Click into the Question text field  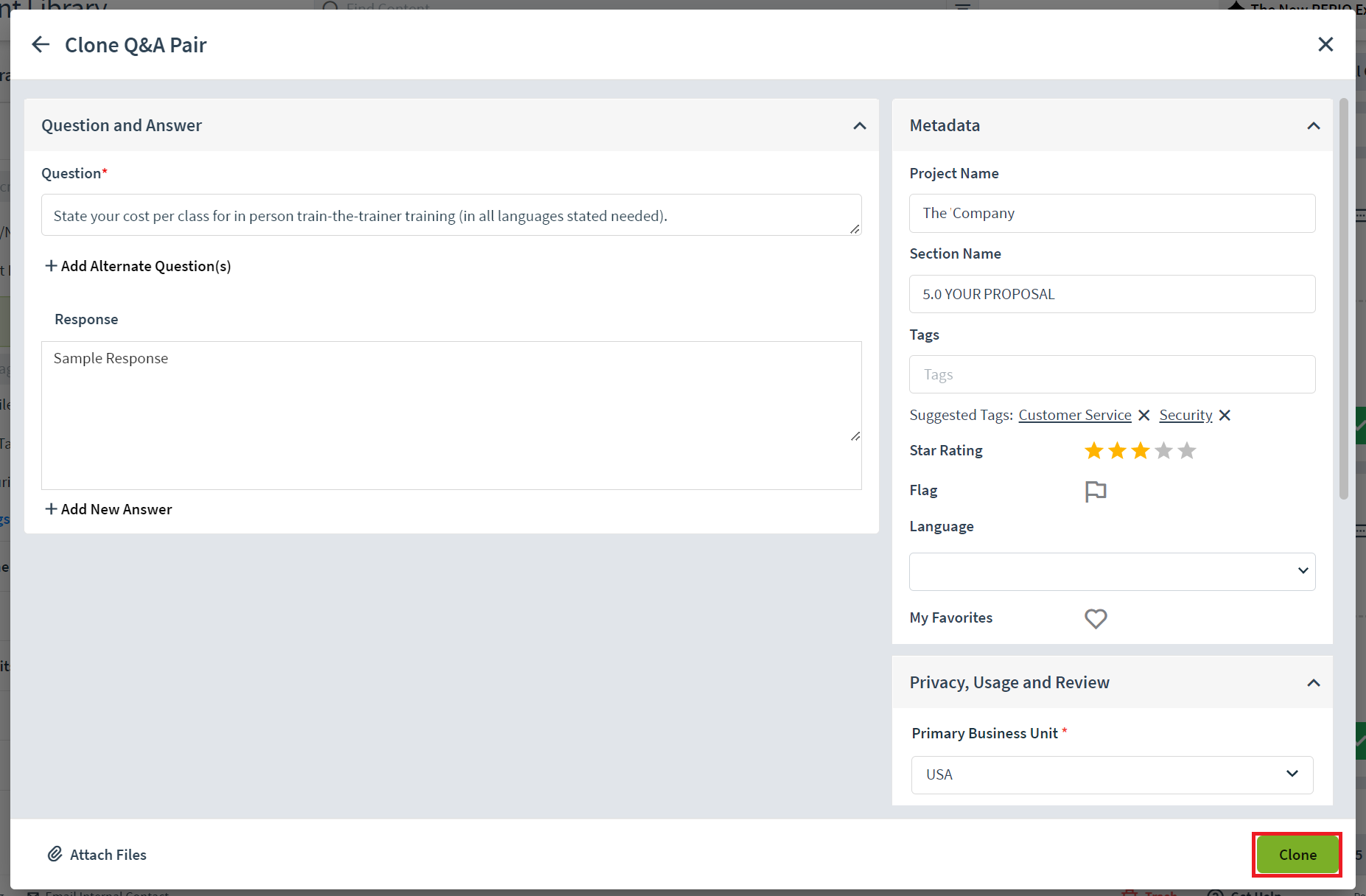[451, 215]
